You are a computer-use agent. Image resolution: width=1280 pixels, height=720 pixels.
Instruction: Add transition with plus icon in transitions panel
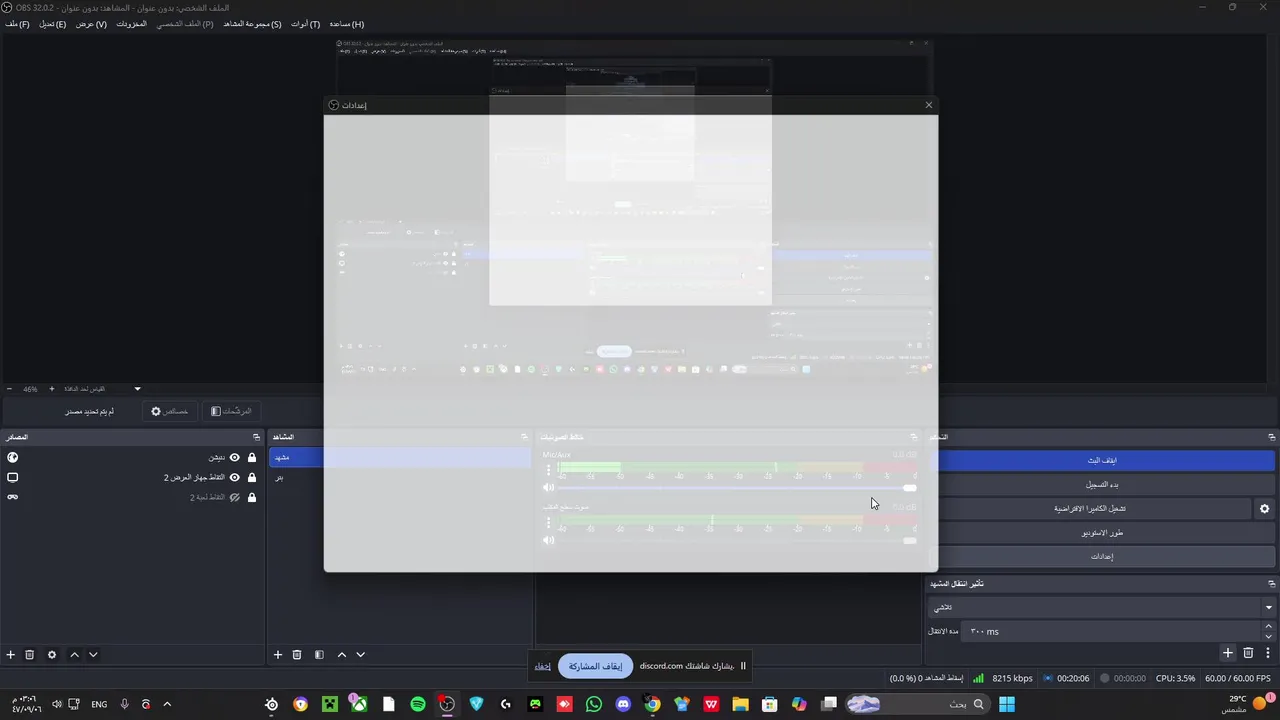pyautogui.click(x=1228, y=653)
